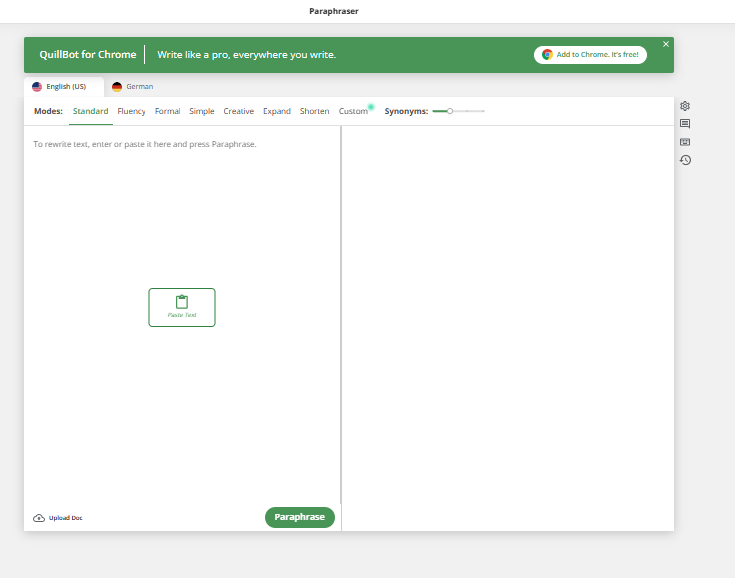The image size is (735, 578).
Task: Open the feedback comment icon
Action: (x=685, y=124)
